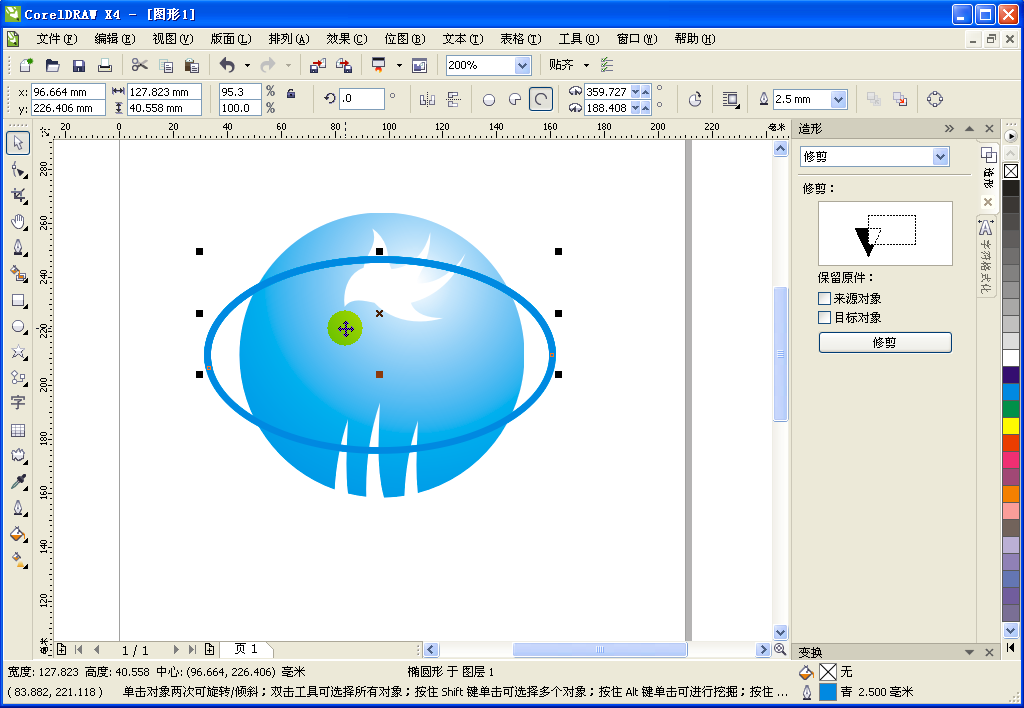1024x708 pixels.
Task: Open the application launcher dropdown arrow
Action: click(399, 65)
